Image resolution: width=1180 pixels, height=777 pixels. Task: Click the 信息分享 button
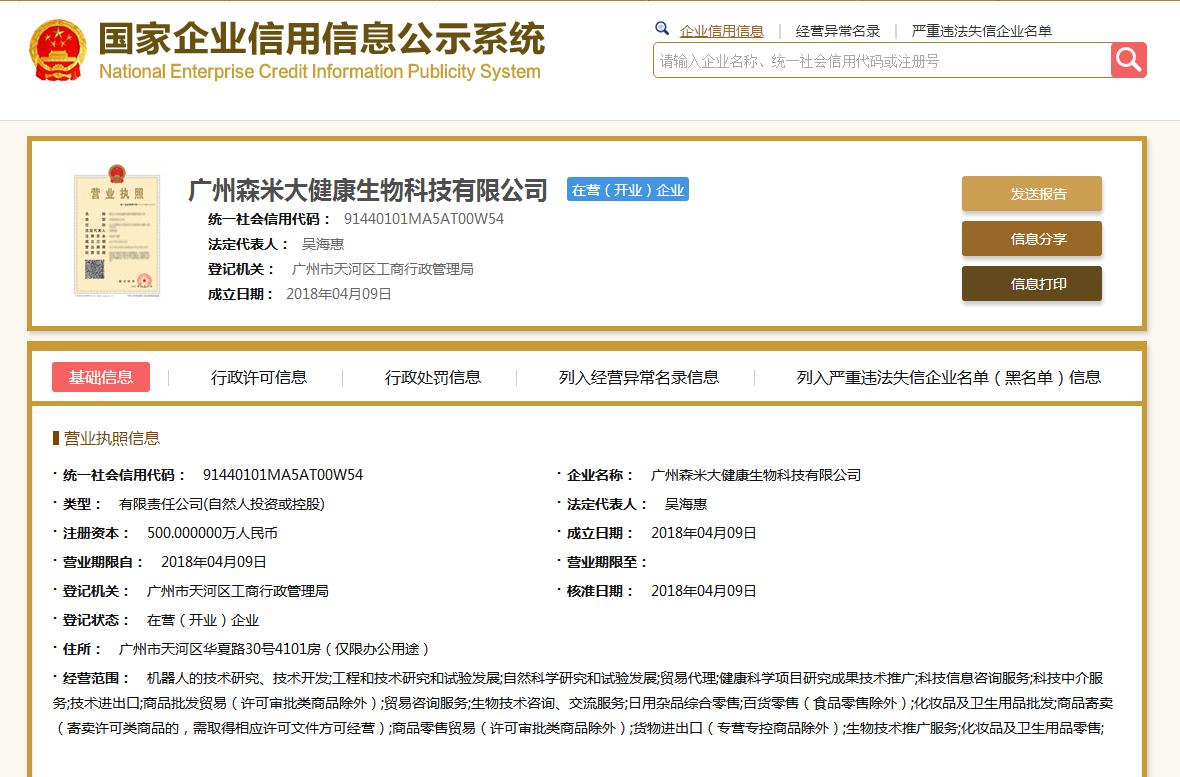point(1031,239)
